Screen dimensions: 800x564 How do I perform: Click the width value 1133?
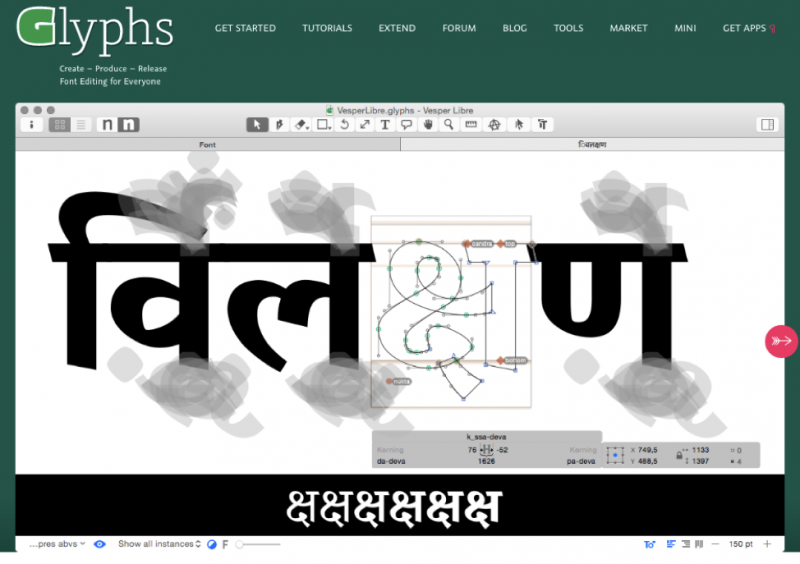click(701, 450)
